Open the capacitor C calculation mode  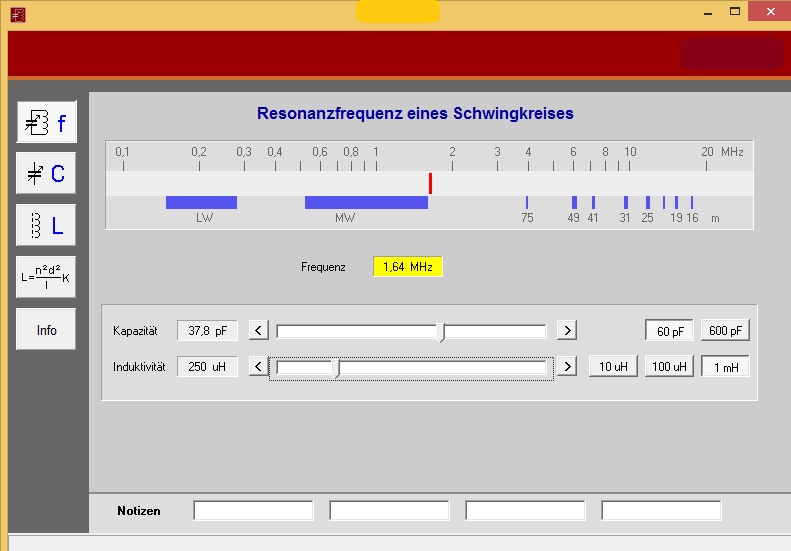[46, 174]
